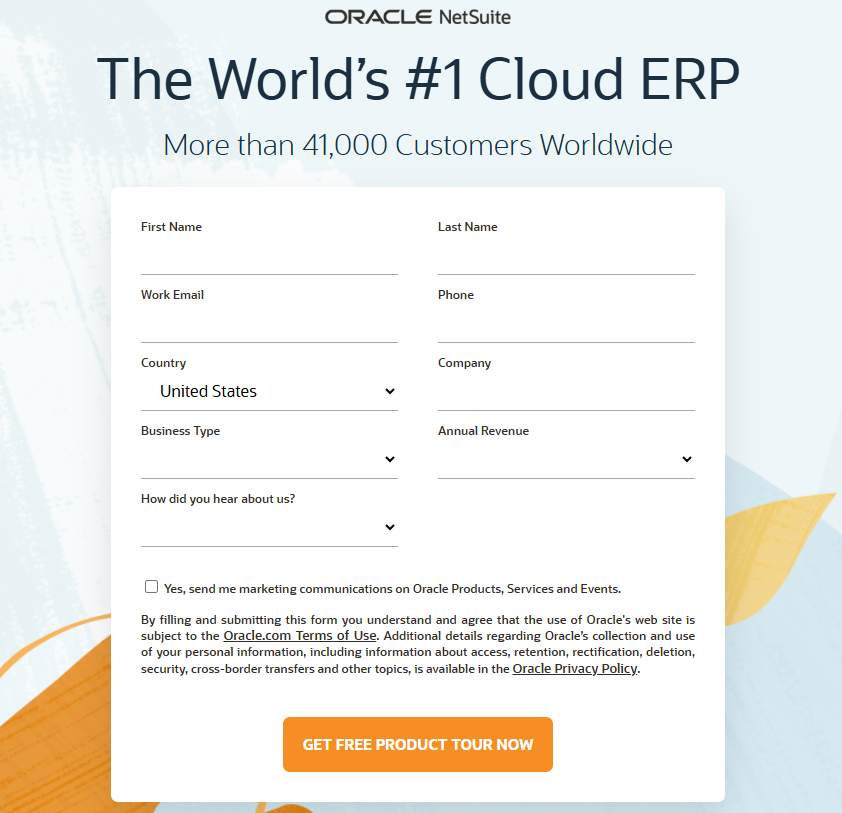Click the How did you hear about us label
The image size is (842, 813).
[218, 499]
